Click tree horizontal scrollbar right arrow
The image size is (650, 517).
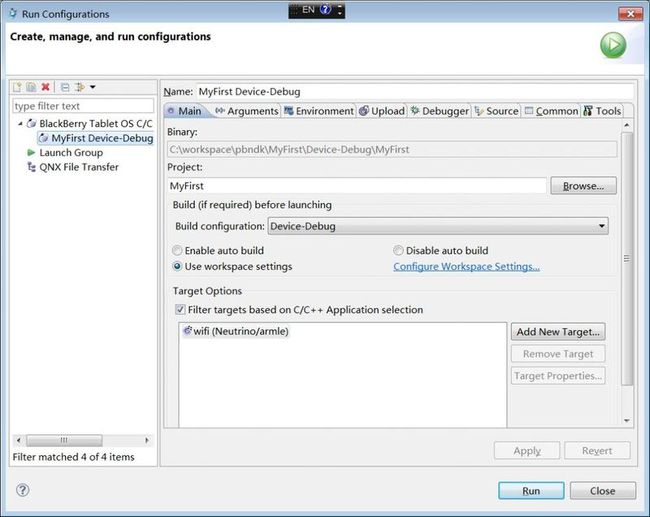click(x=147, y=440)
